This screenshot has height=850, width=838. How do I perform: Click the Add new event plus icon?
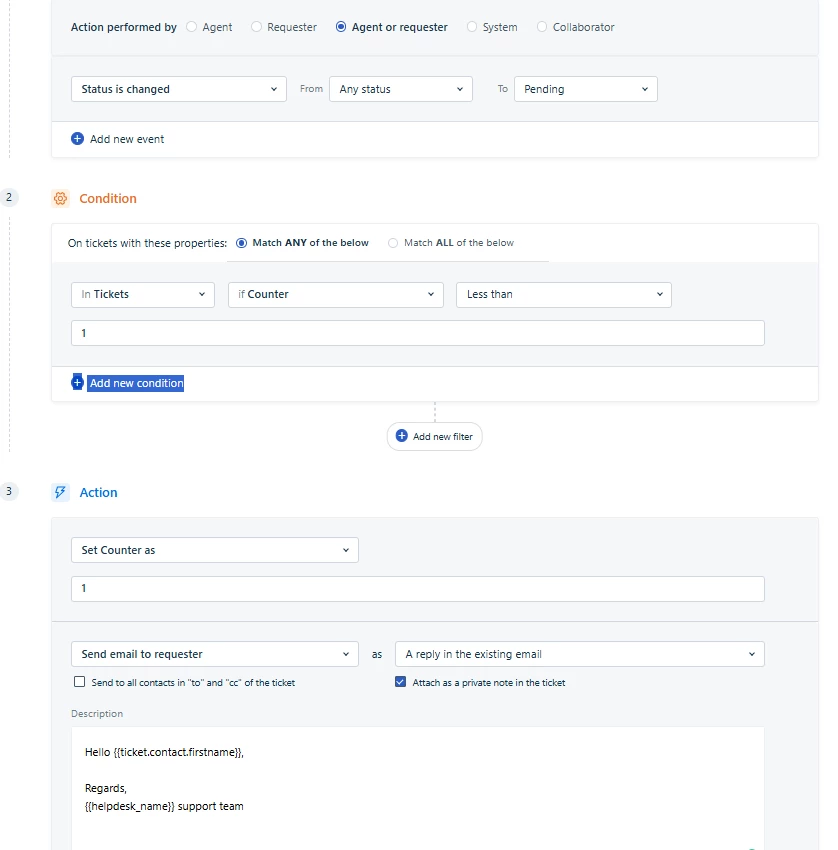coord(78,139)
